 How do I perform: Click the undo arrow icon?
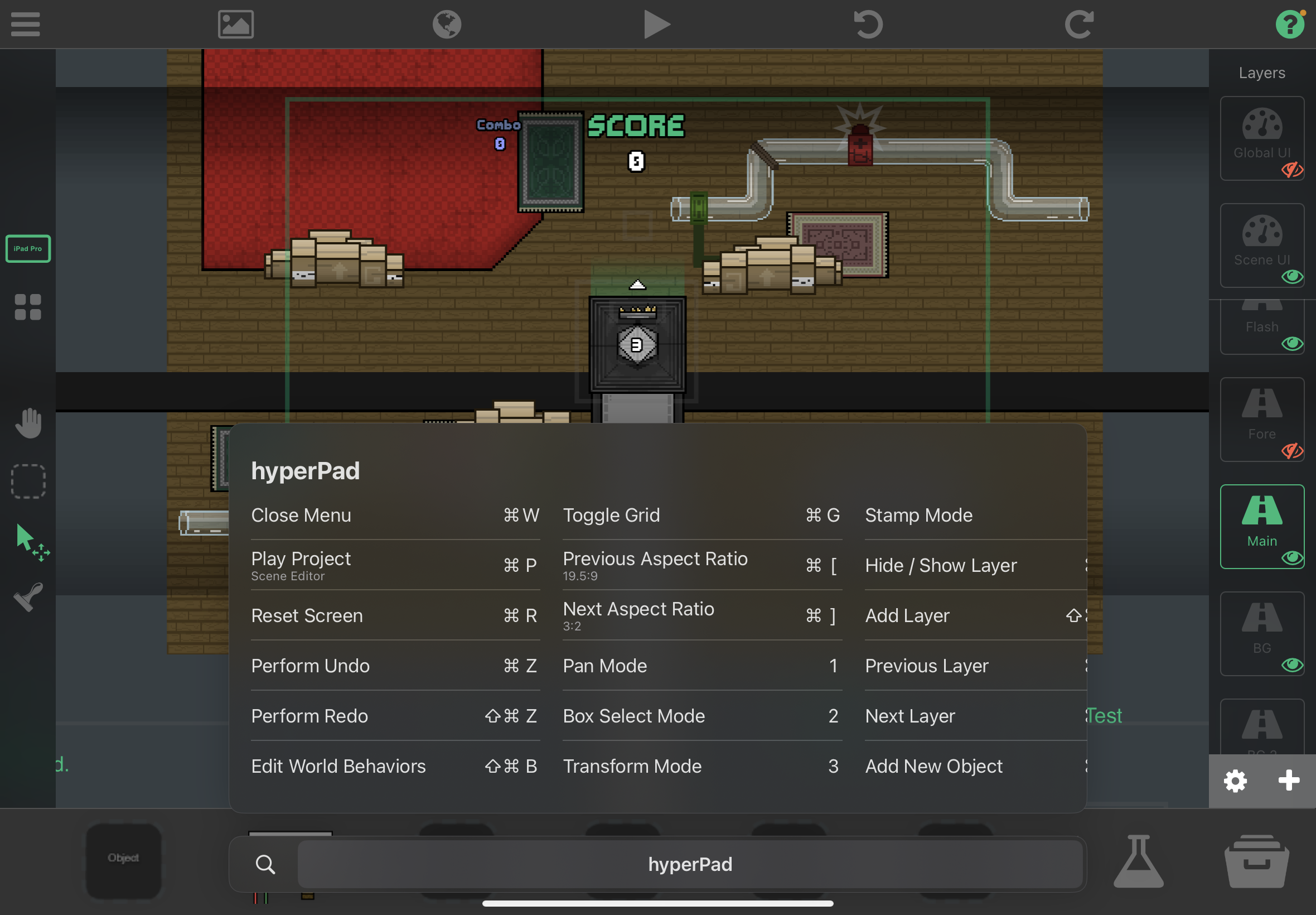(868, 24)
